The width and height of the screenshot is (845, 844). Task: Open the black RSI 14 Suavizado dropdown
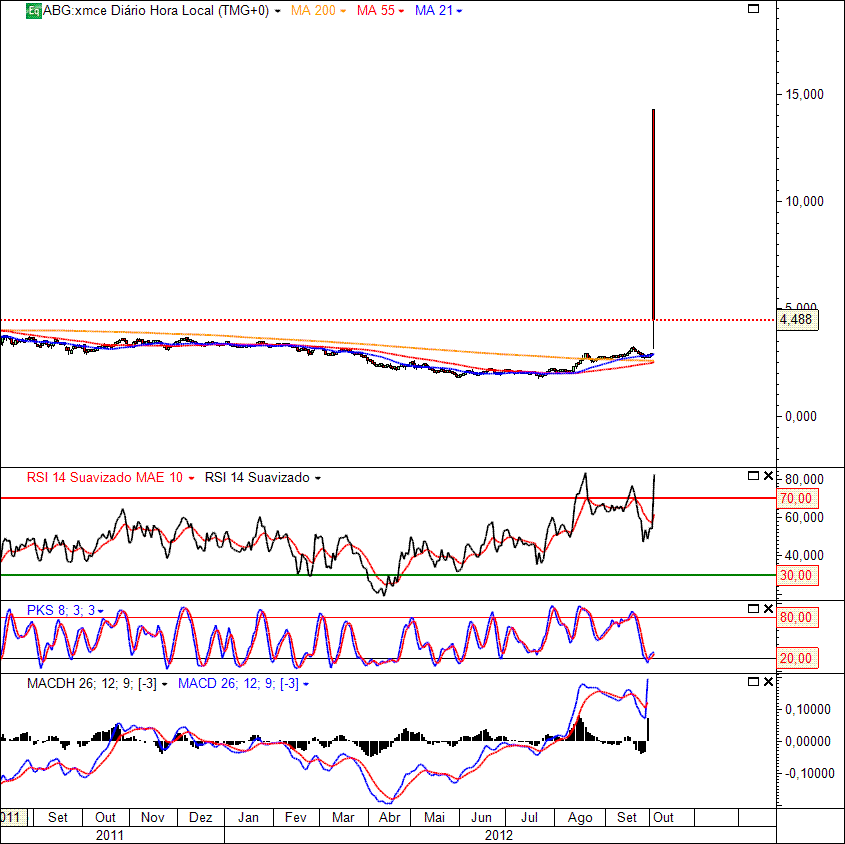click(x=318, y=478)
